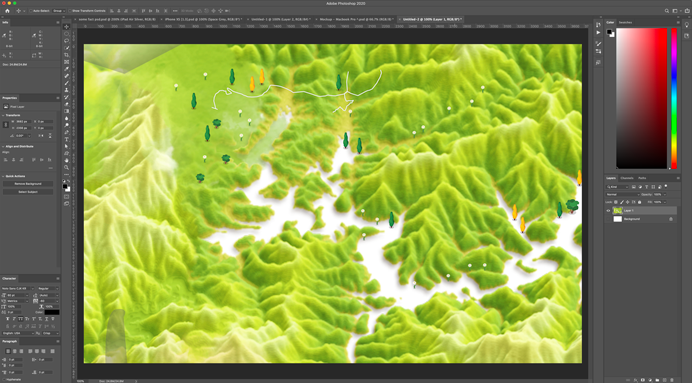Select the Hand tool
692x383 pixels.
coord(67,161)
